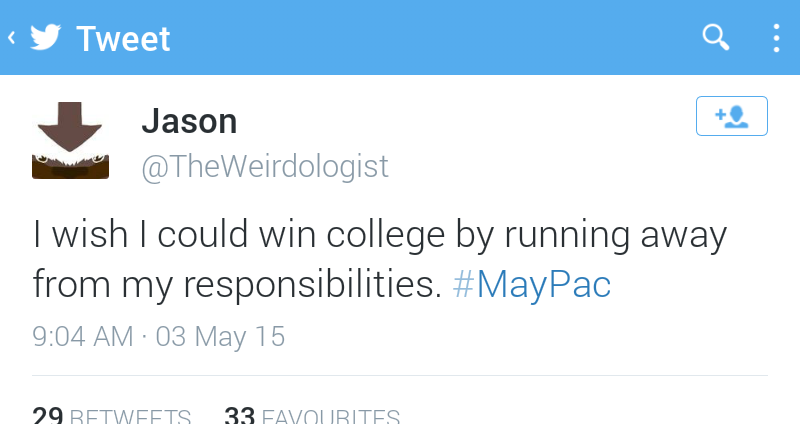Screen dimensions: 800x443
Task: Click the date 03 May 15
Action: point(220,337)
